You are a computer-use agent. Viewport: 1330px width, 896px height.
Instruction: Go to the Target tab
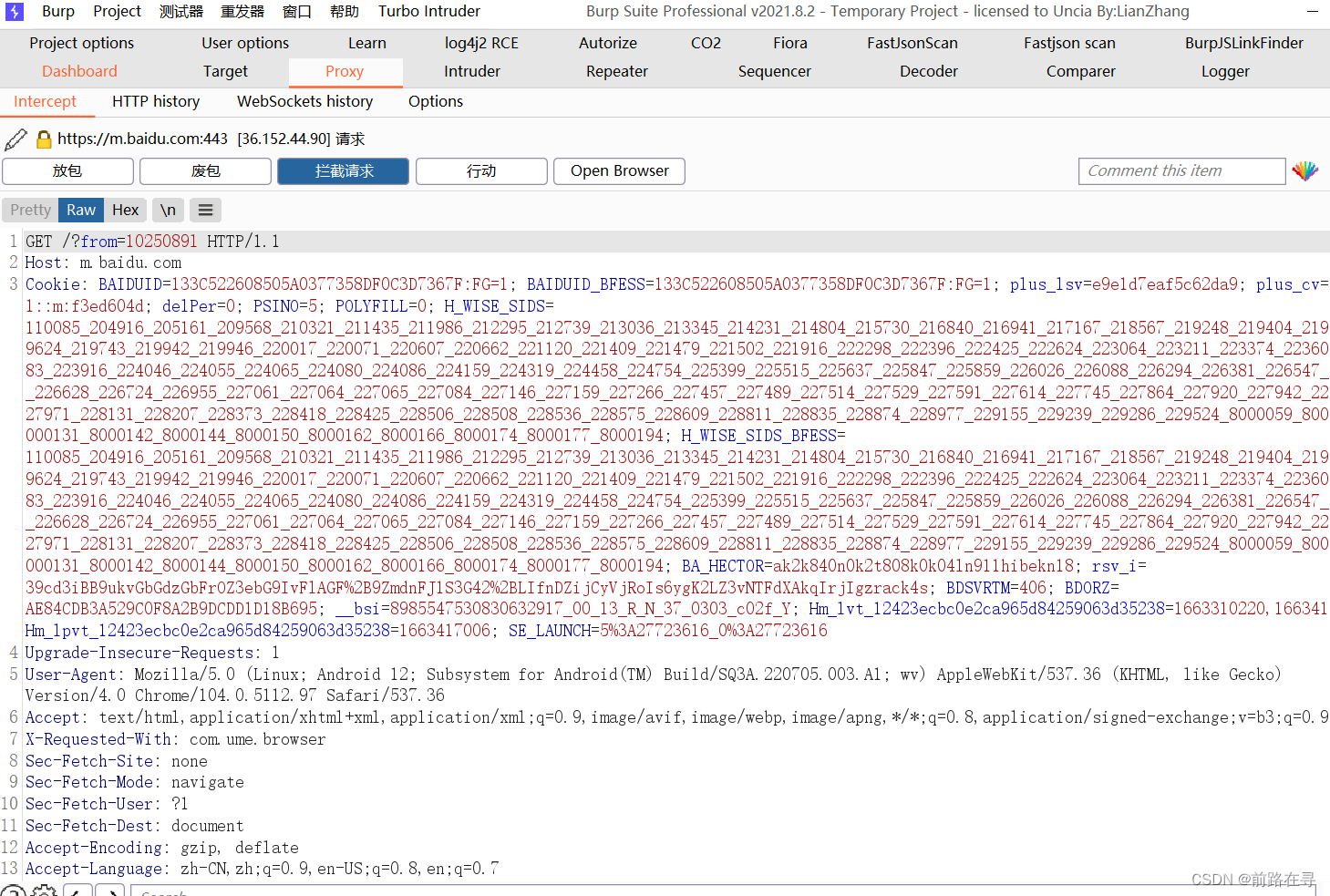pos(225,71)
